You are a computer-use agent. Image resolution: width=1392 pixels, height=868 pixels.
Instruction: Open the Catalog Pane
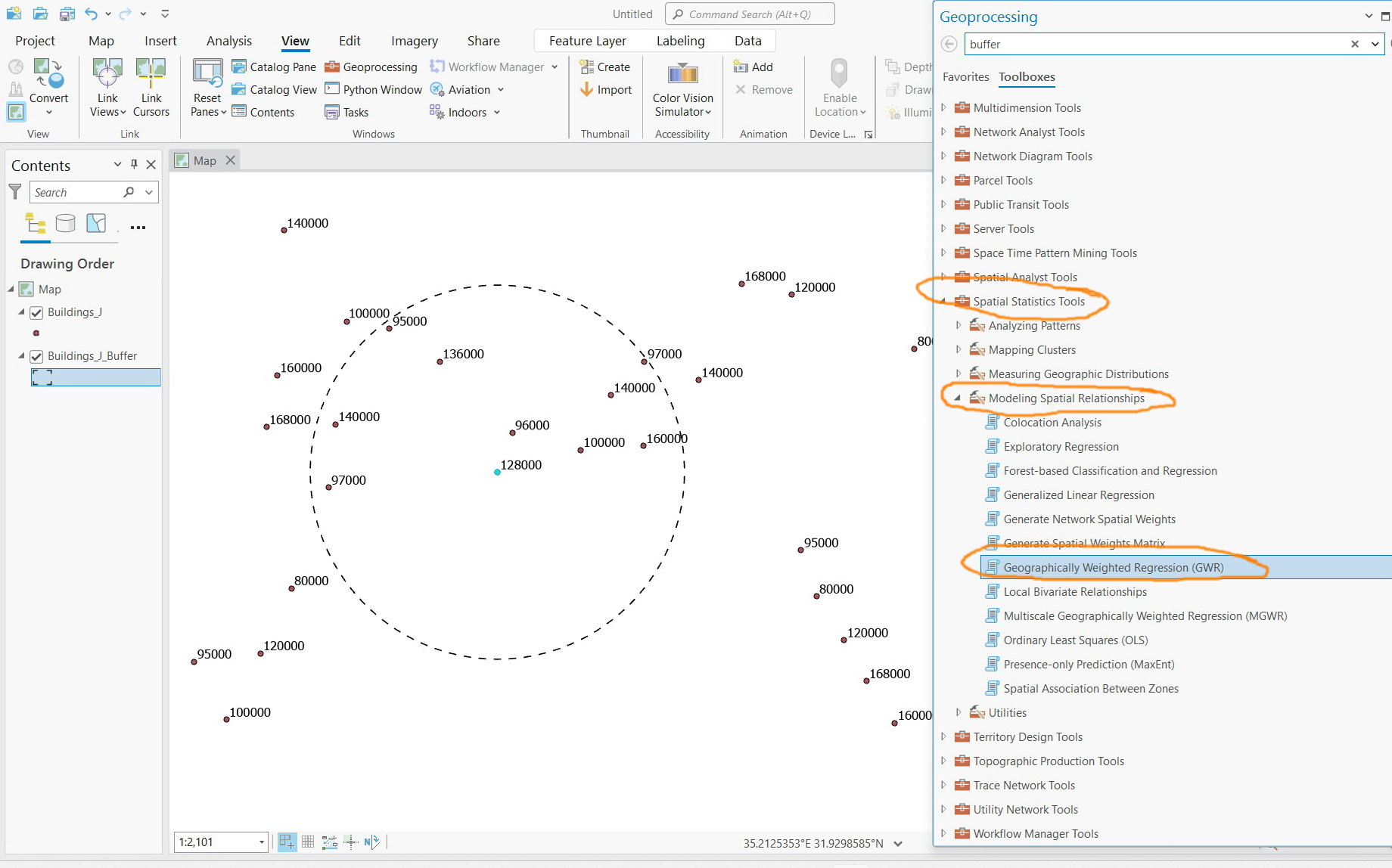pos(274,67)
